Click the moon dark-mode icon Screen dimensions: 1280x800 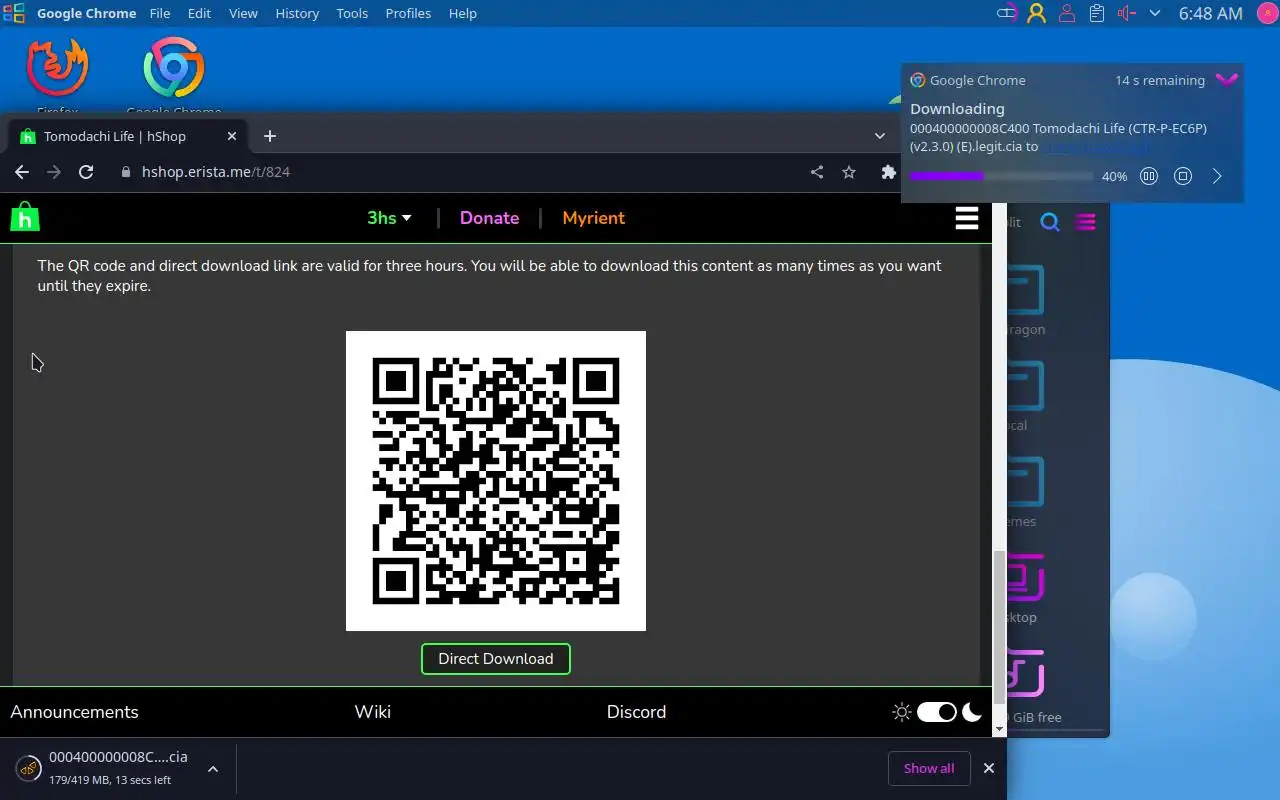pyautogui.click(x=972, y=712)
